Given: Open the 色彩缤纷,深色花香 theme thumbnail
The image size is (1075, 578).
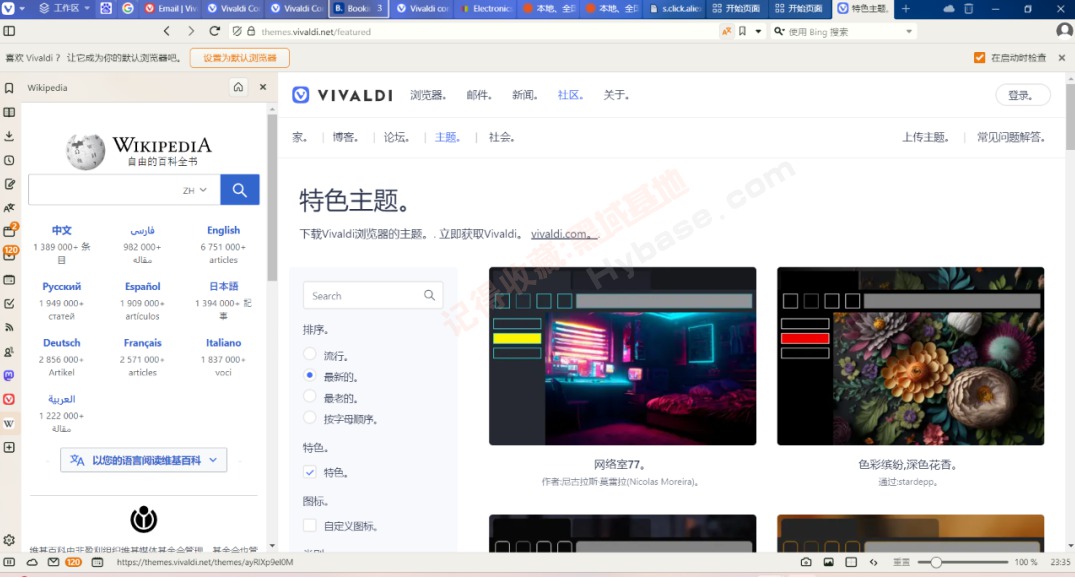Looking at the screenshot, I should click(x=910, y=356).
